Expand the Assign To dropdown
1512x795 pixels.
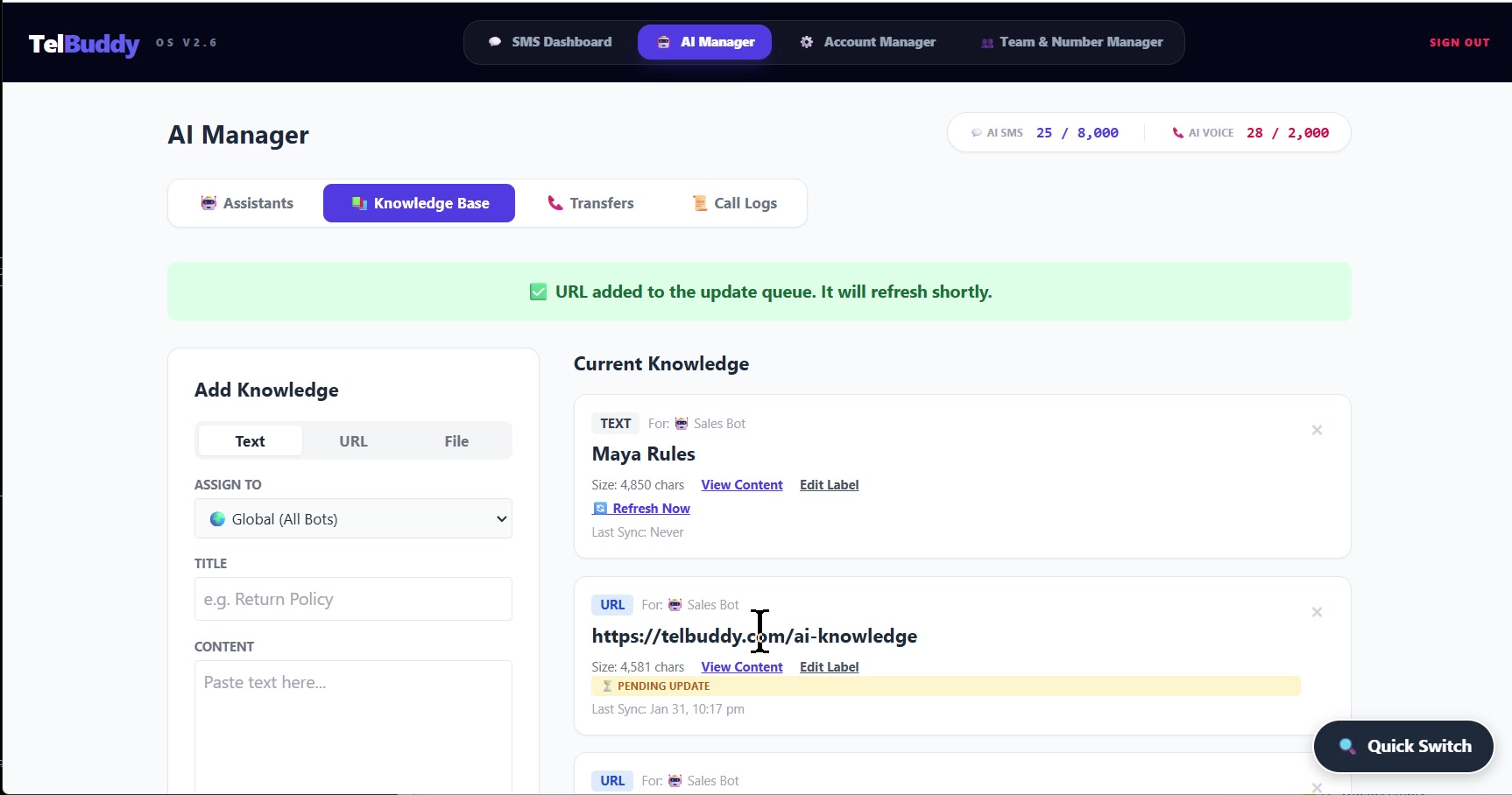click(353, 519)
